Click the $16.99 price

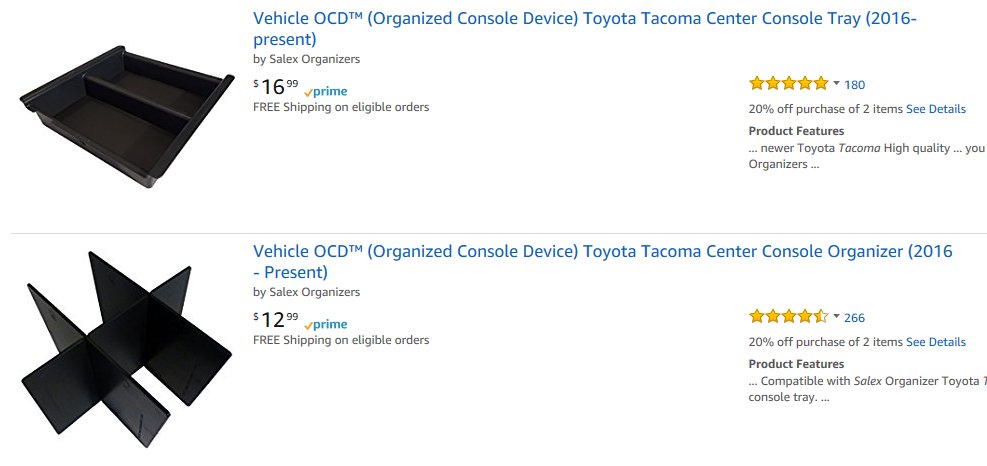[x=276, y=86]
